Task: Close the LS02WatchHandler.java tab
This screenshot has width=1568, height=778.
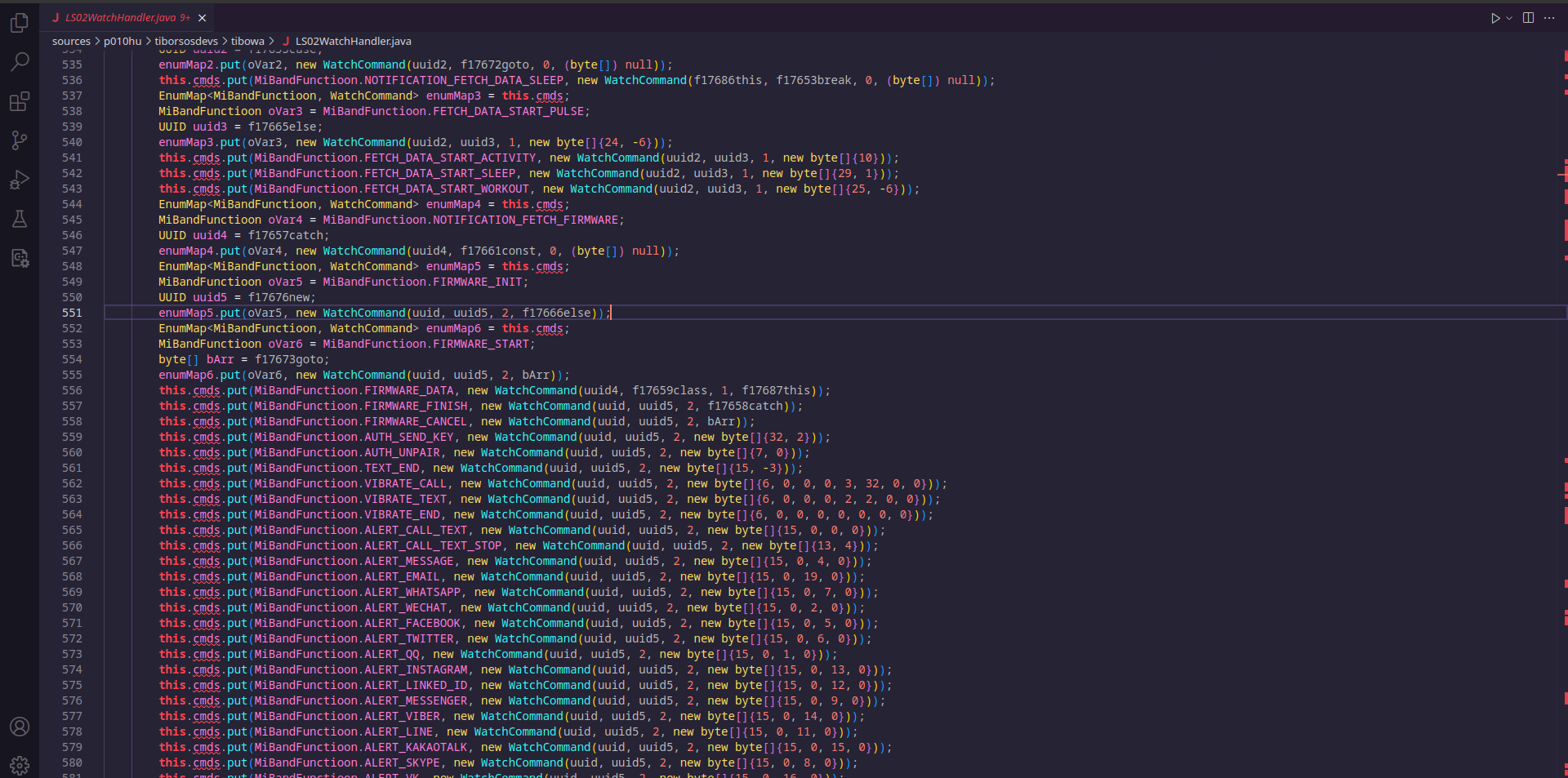Action: (x=203, y=17)
